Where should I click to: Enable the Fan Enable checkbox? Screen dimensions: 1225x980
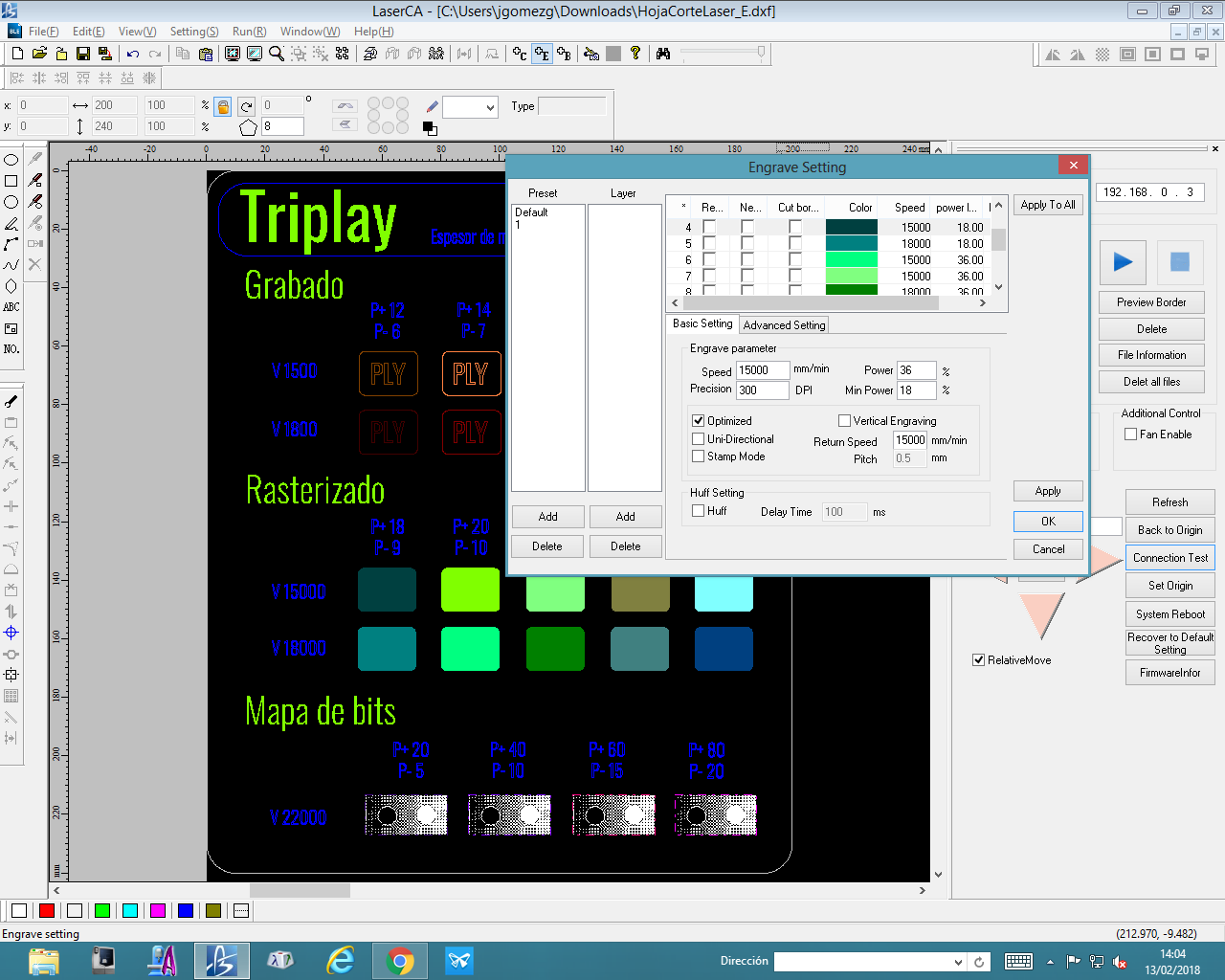click(1131, 434)
